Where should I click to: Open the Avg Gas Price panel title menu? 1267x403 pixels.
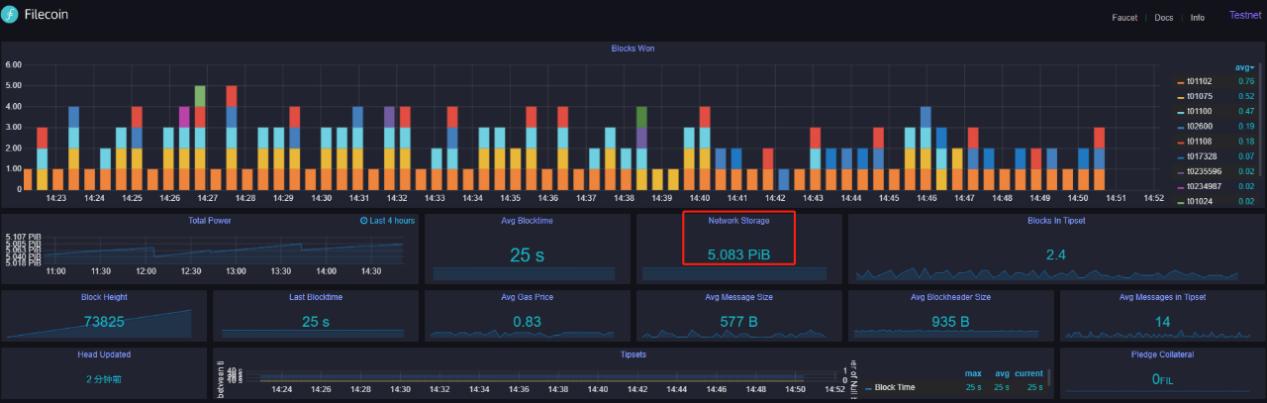tap(527, 297)
